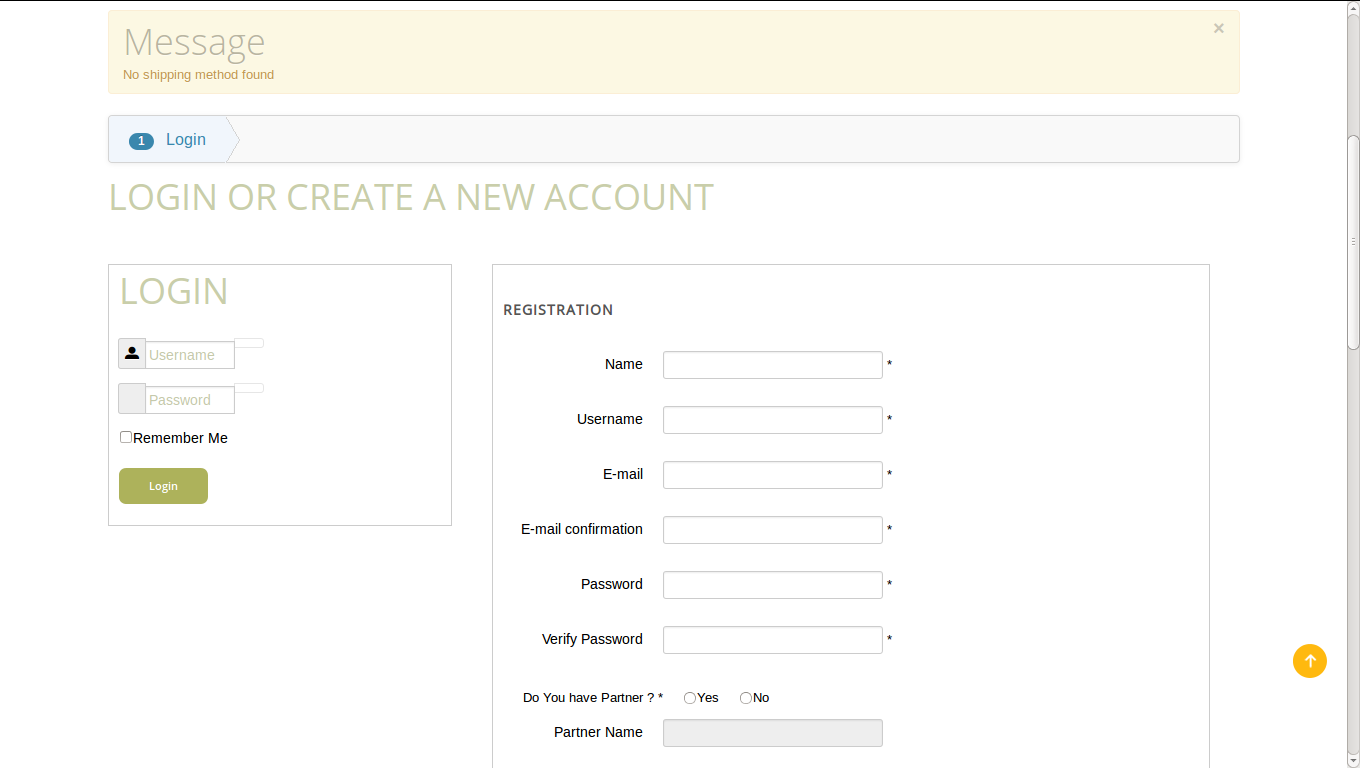1360x768 pixels.
Task: Focus the Username field in the Login box
Action: tap(190, 355)
